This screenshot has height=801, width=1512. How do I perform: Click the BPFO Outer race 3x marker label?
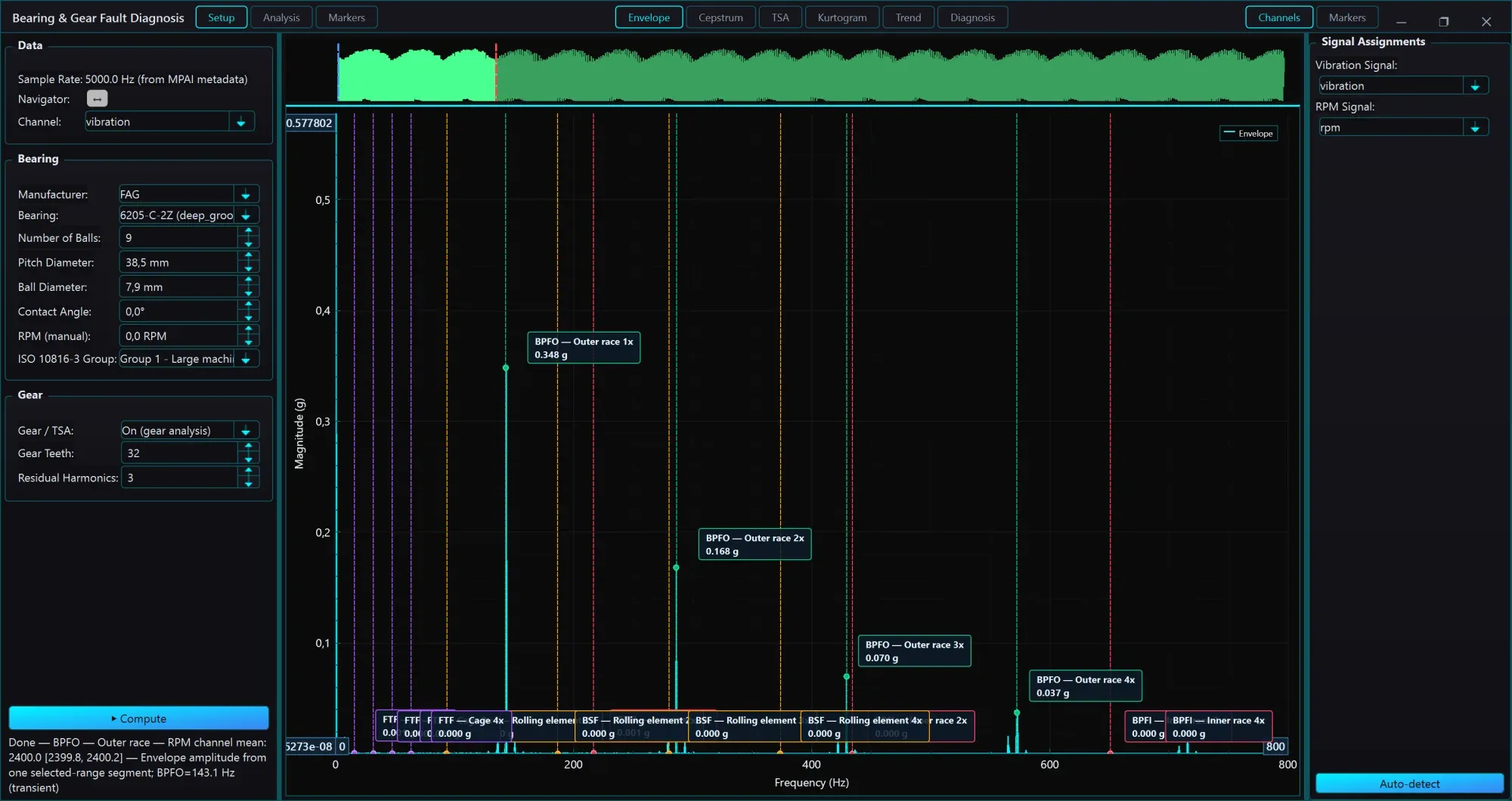click(x=914, y=651)
